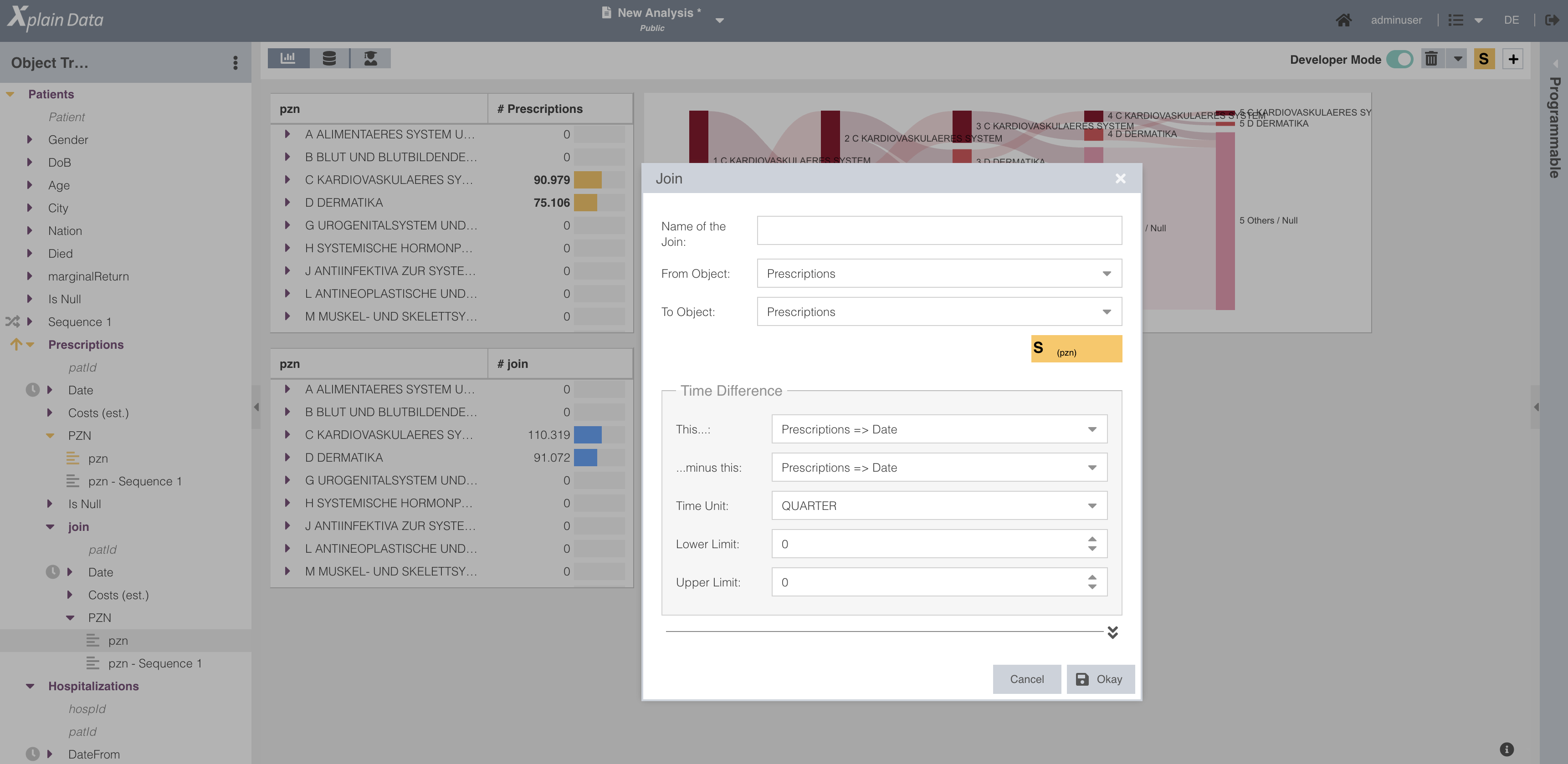Open the From Object dropdown
Image resolution: width=1568 pixels, height=764 pixels.
pos(939,273)
